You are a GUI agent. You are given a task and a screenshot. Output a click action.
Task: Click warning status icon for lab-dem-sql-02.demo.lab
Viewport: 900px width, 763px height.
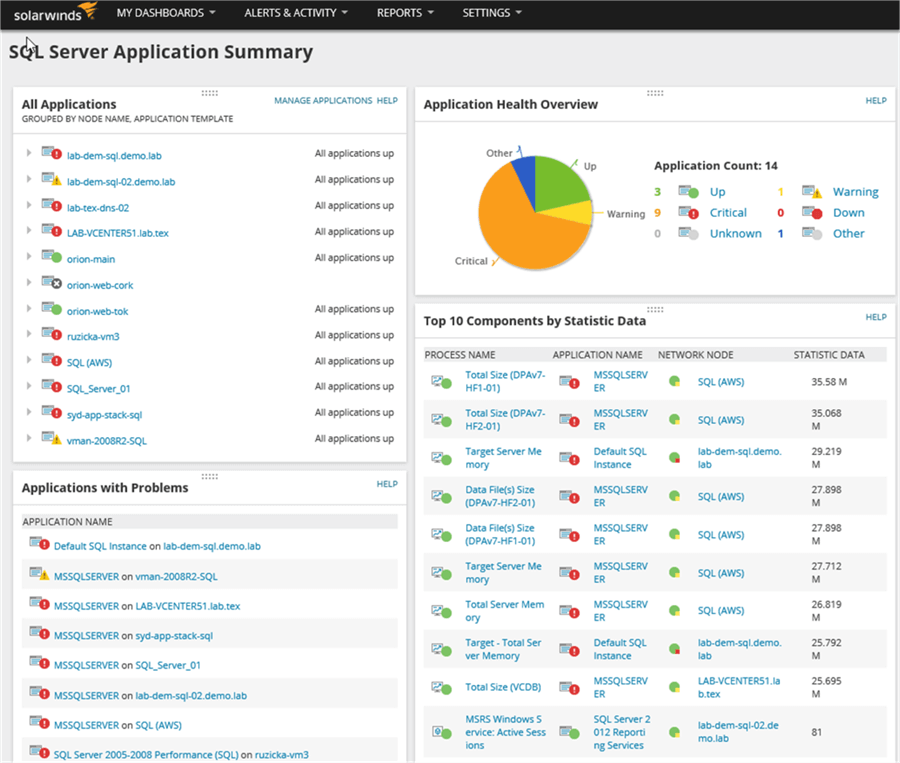click(52, 179)
